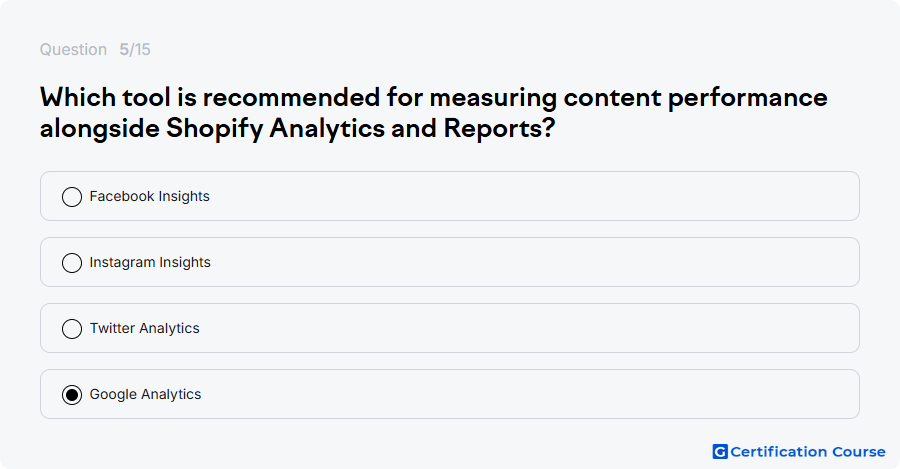900x469 pixels.
Task: Click the 5/15 question counter
Action: pyautogui.click(x=135, y=49)
